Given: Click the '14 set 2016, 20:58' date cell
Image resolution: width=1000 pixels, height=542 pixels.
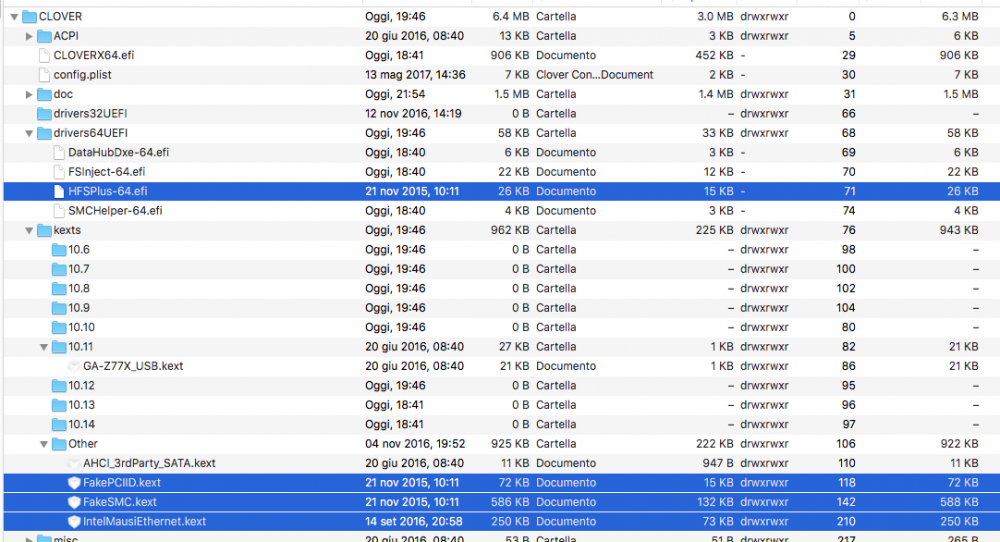Looking at the screenshot, I should pyautogui.click(x=414, y=522).
